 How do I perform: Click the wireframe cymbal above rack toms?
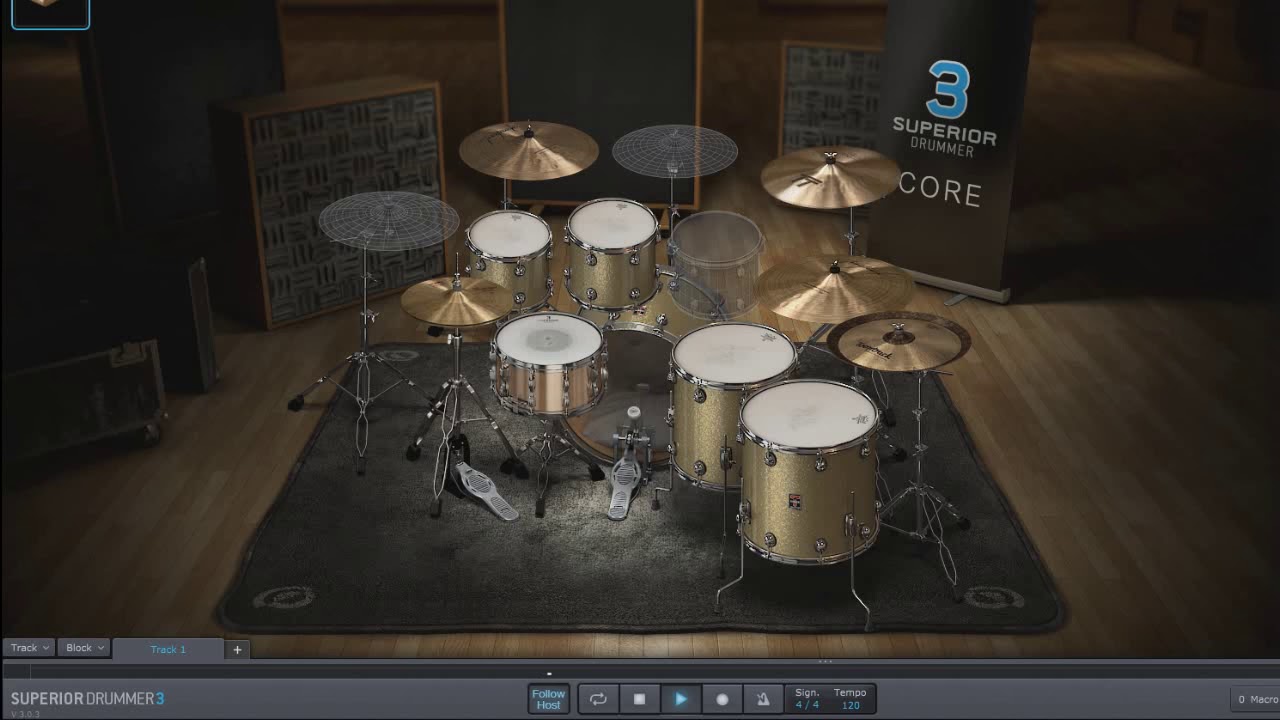[674, 151]
